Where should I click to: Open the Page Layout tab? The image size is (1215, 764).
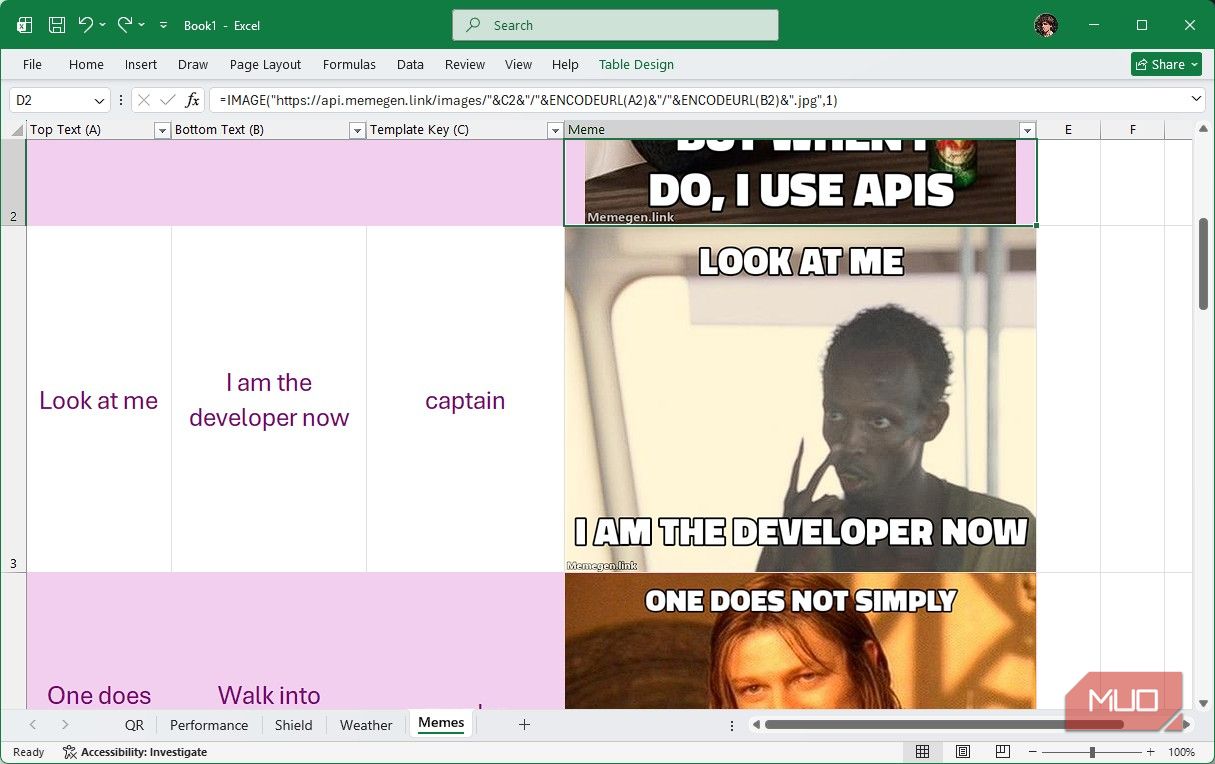[x=265, y=64]
